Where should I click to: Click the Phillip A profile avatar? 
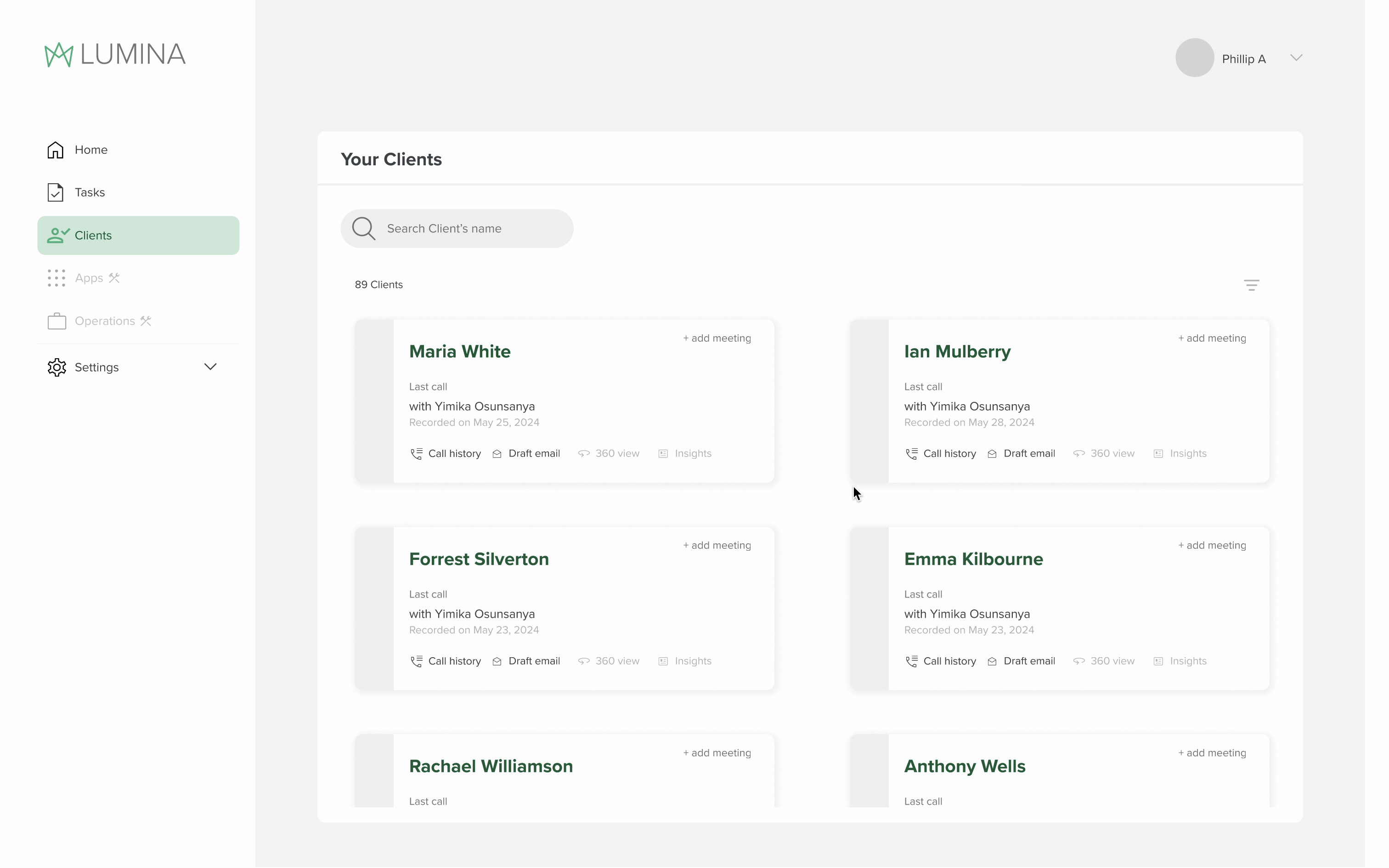(x=1194, y=58)
